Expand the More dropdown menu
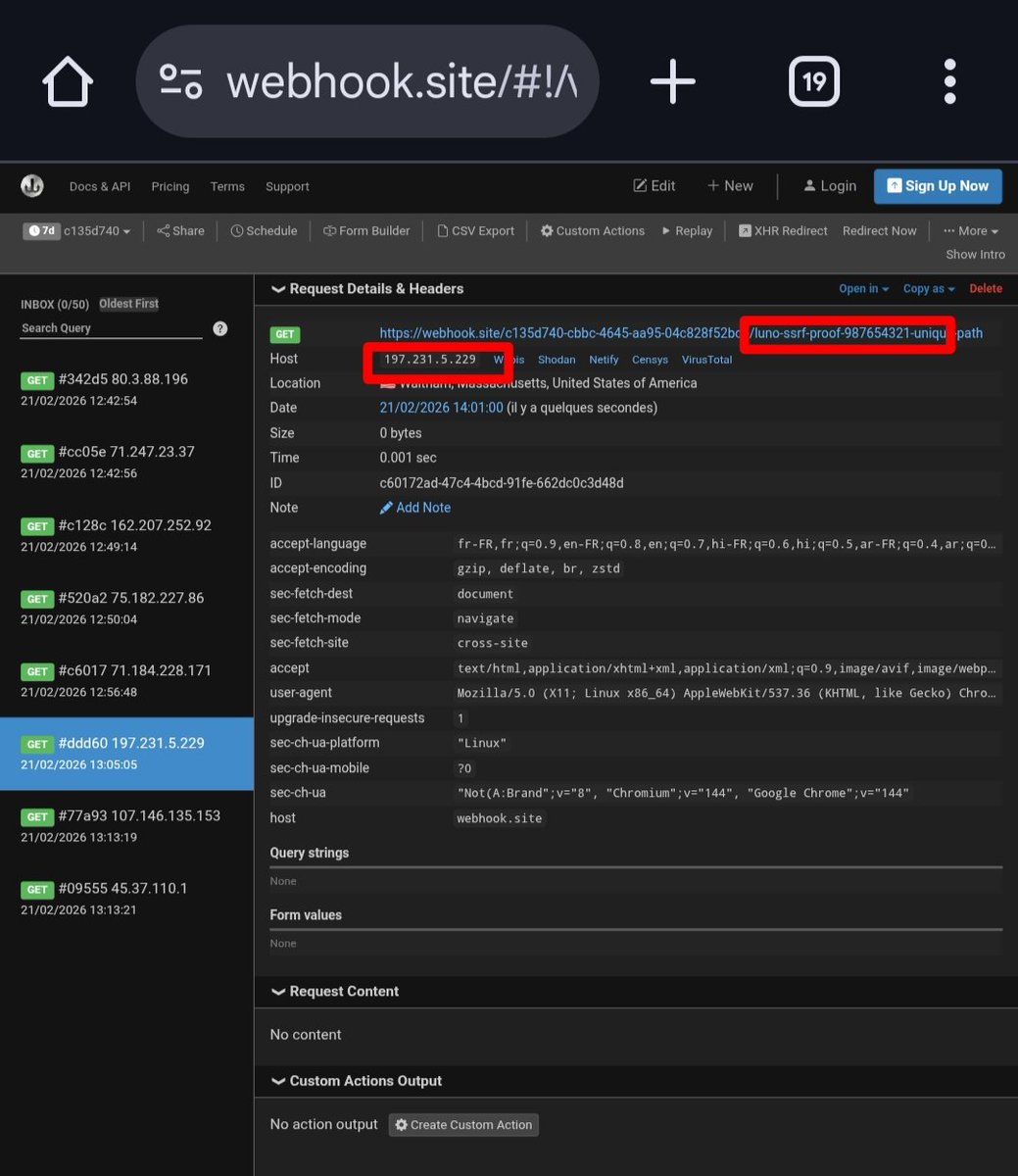Image resolution: width=1018 pixels, height=1176 pixels. pos(971,231)
